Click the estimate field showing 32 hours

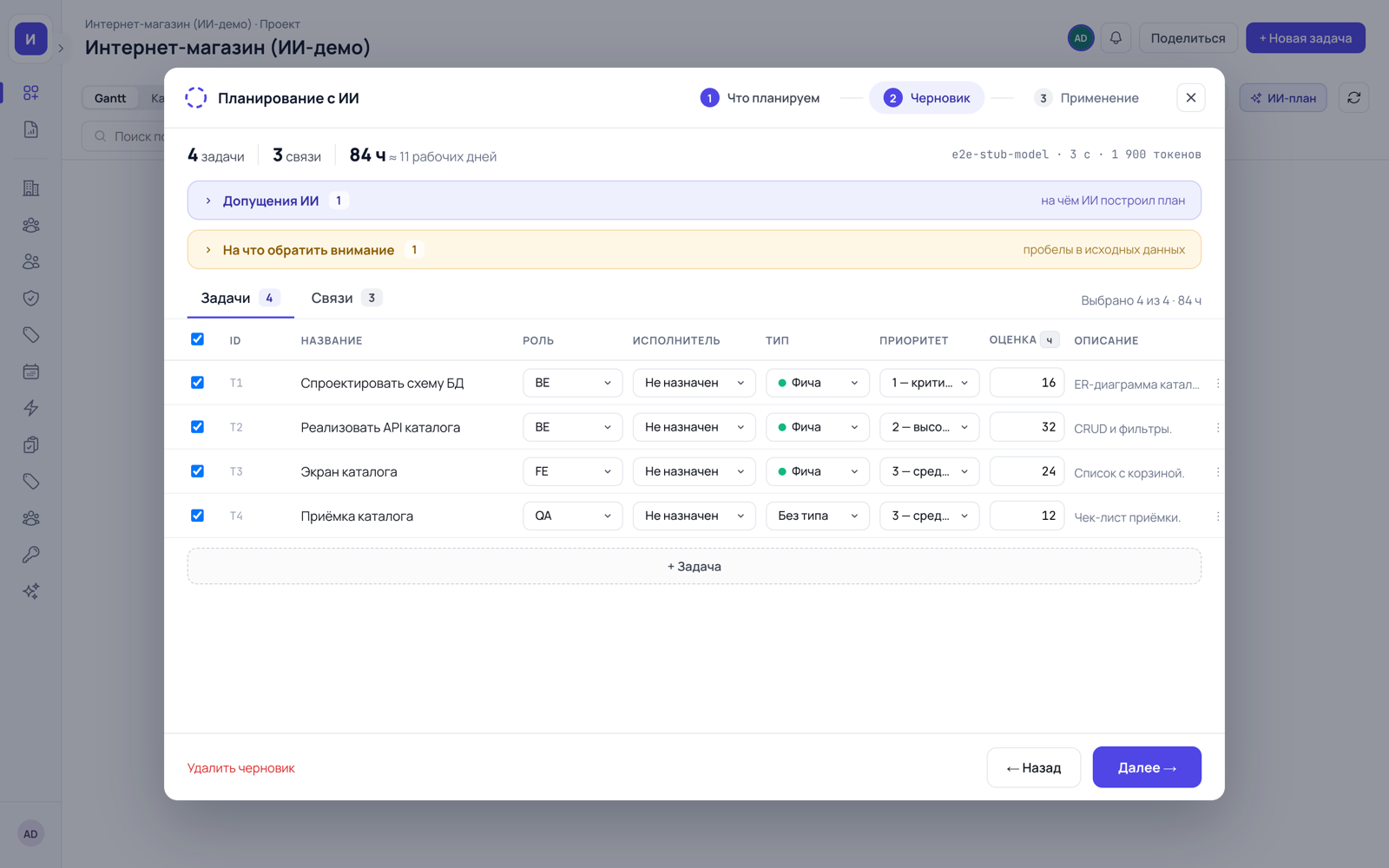(x=1026, y=427)
